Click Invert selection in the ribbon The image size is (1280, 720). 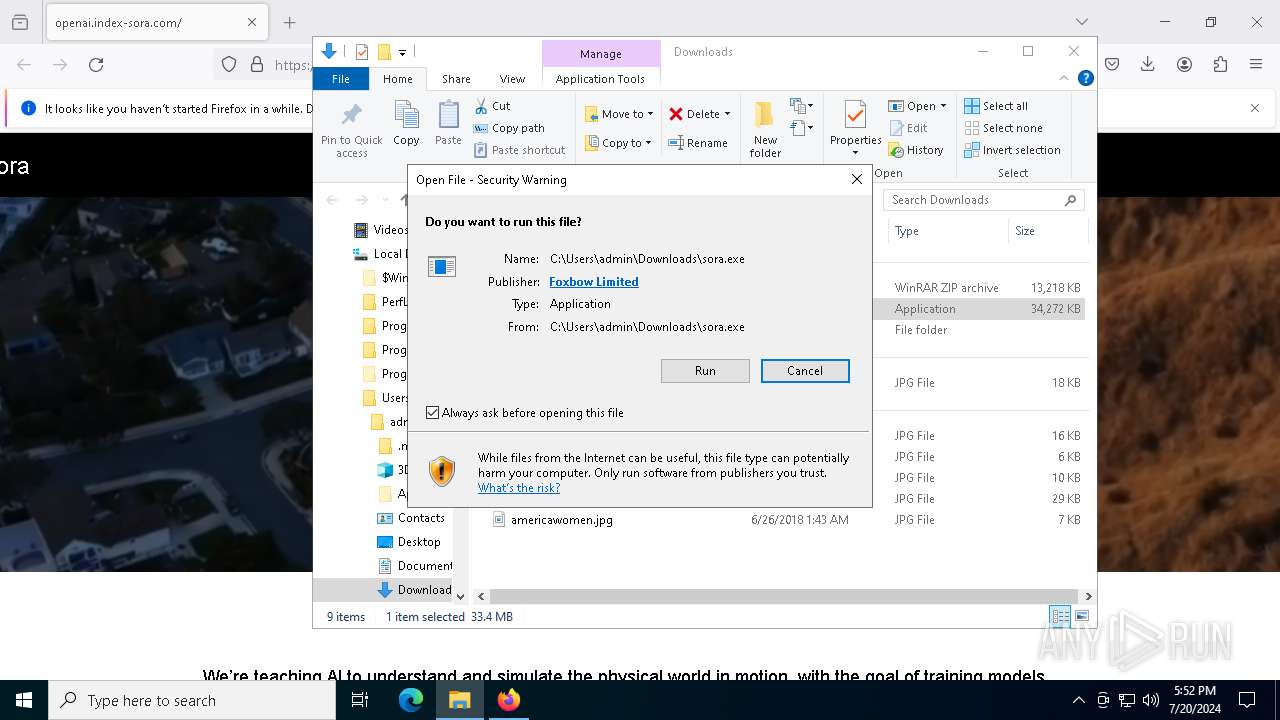coord(1012,150)
